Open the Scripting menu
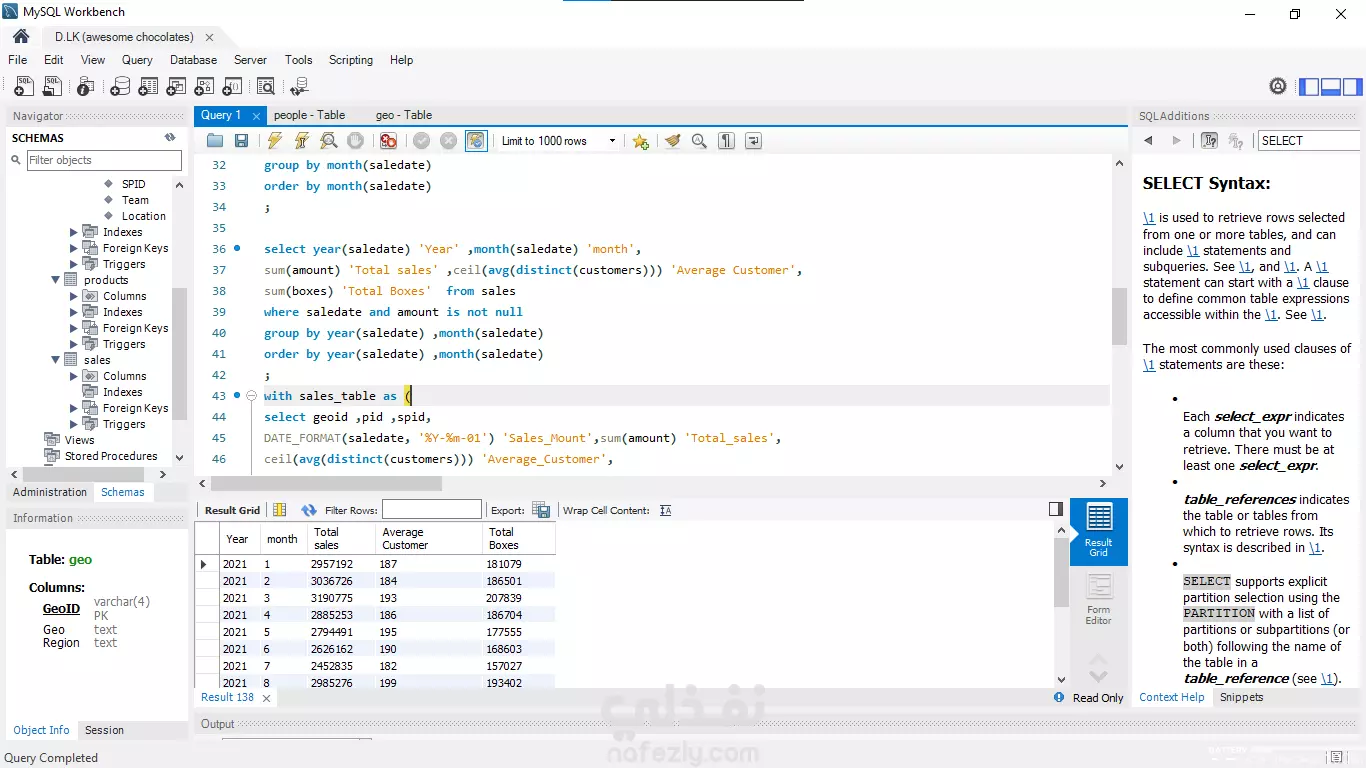The height and width of the screenshot is (768, 1366). (351, 60)
